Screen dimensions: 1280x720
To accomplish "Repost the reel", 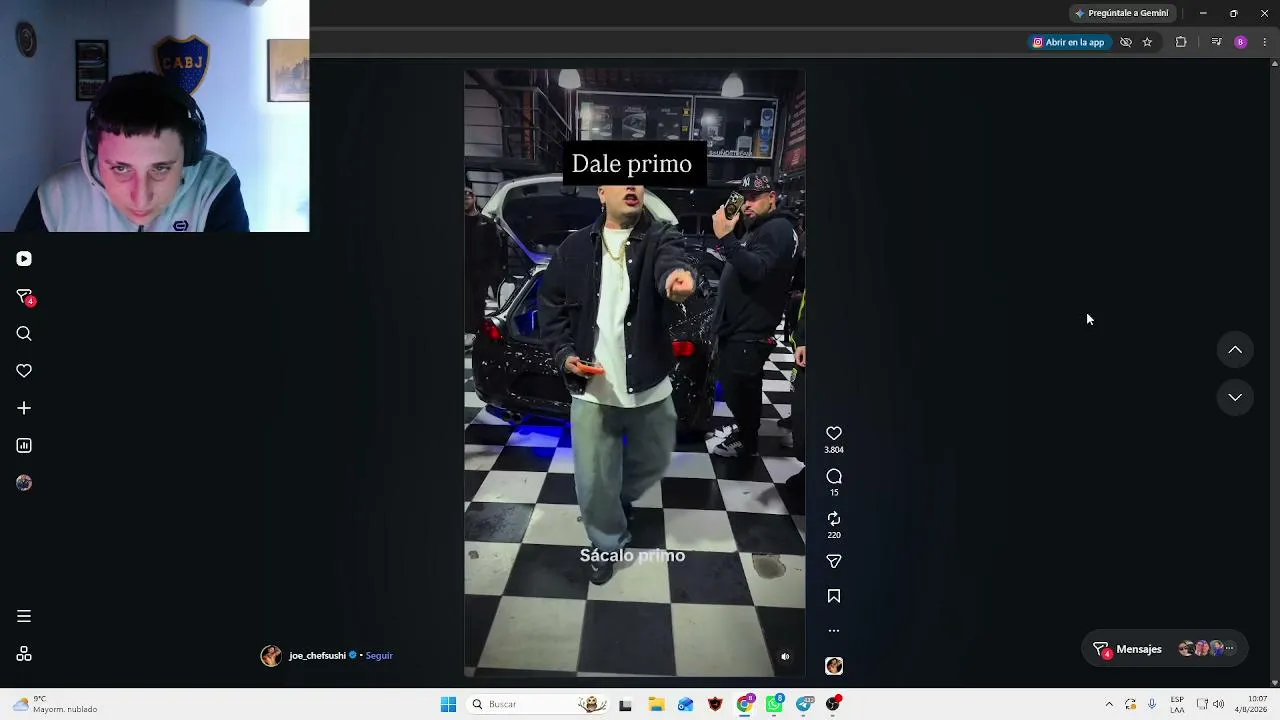I will pyautogui.click(x=834, y=519).
